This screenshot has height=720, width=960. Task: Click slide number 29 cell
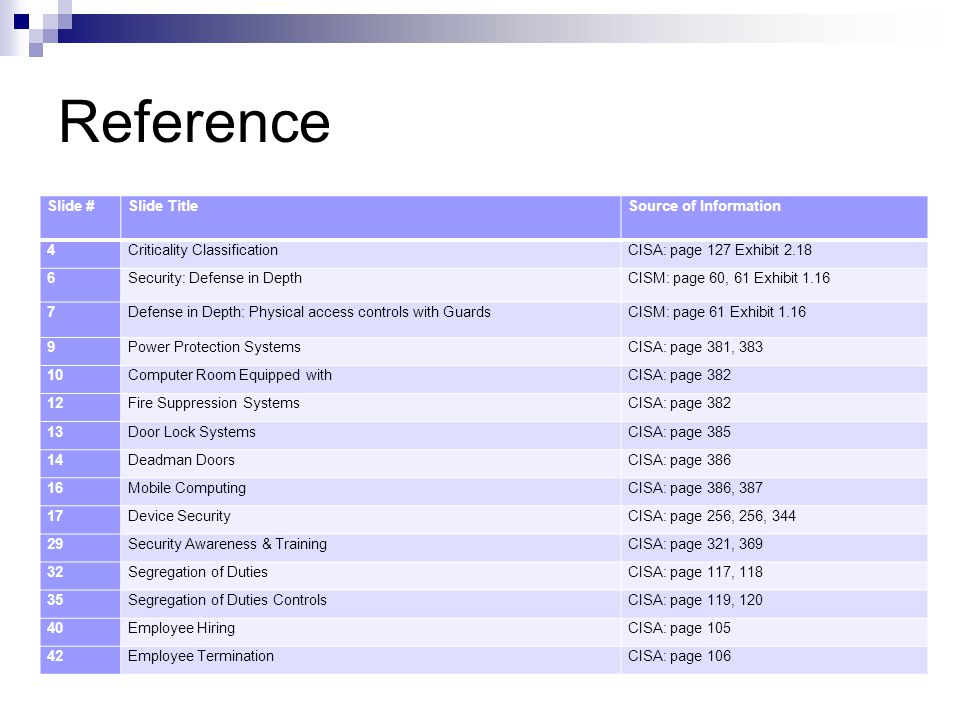tap(80, 548)
